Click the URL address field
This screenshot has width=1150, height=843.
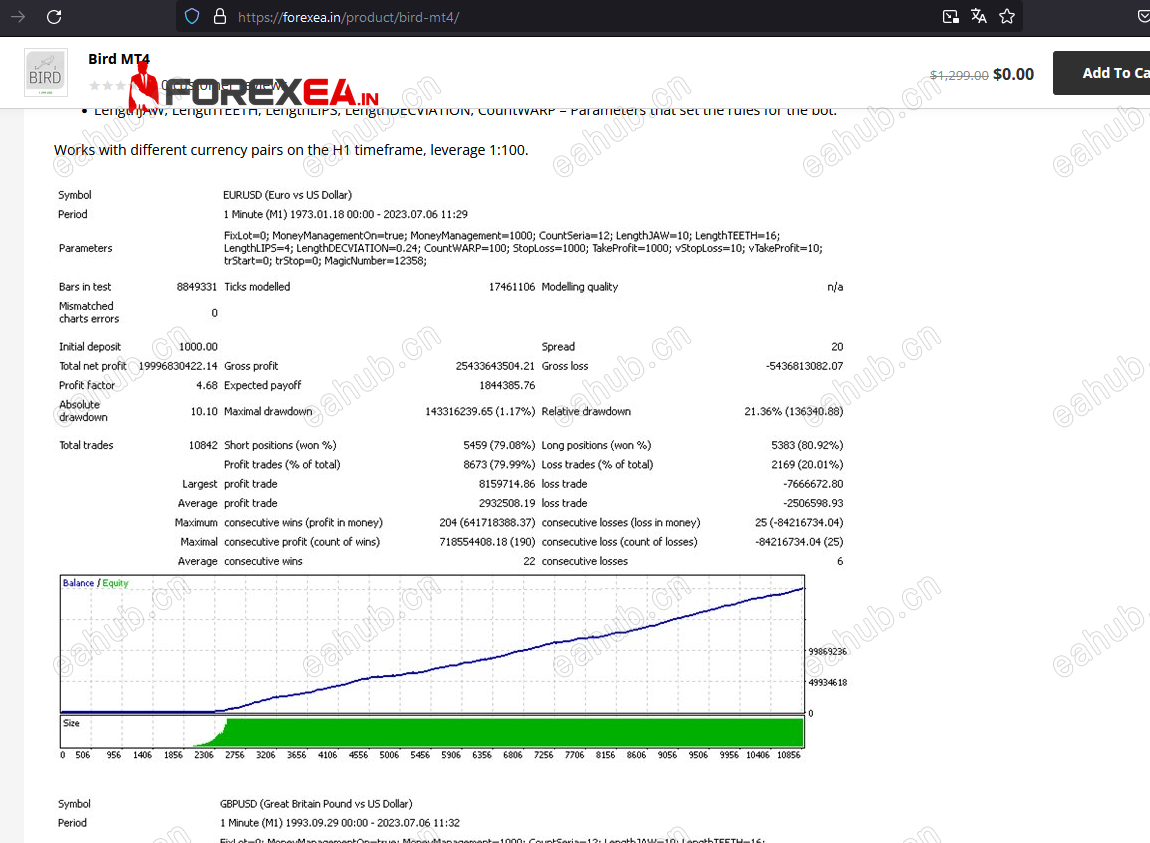click(x=348, y=17)
